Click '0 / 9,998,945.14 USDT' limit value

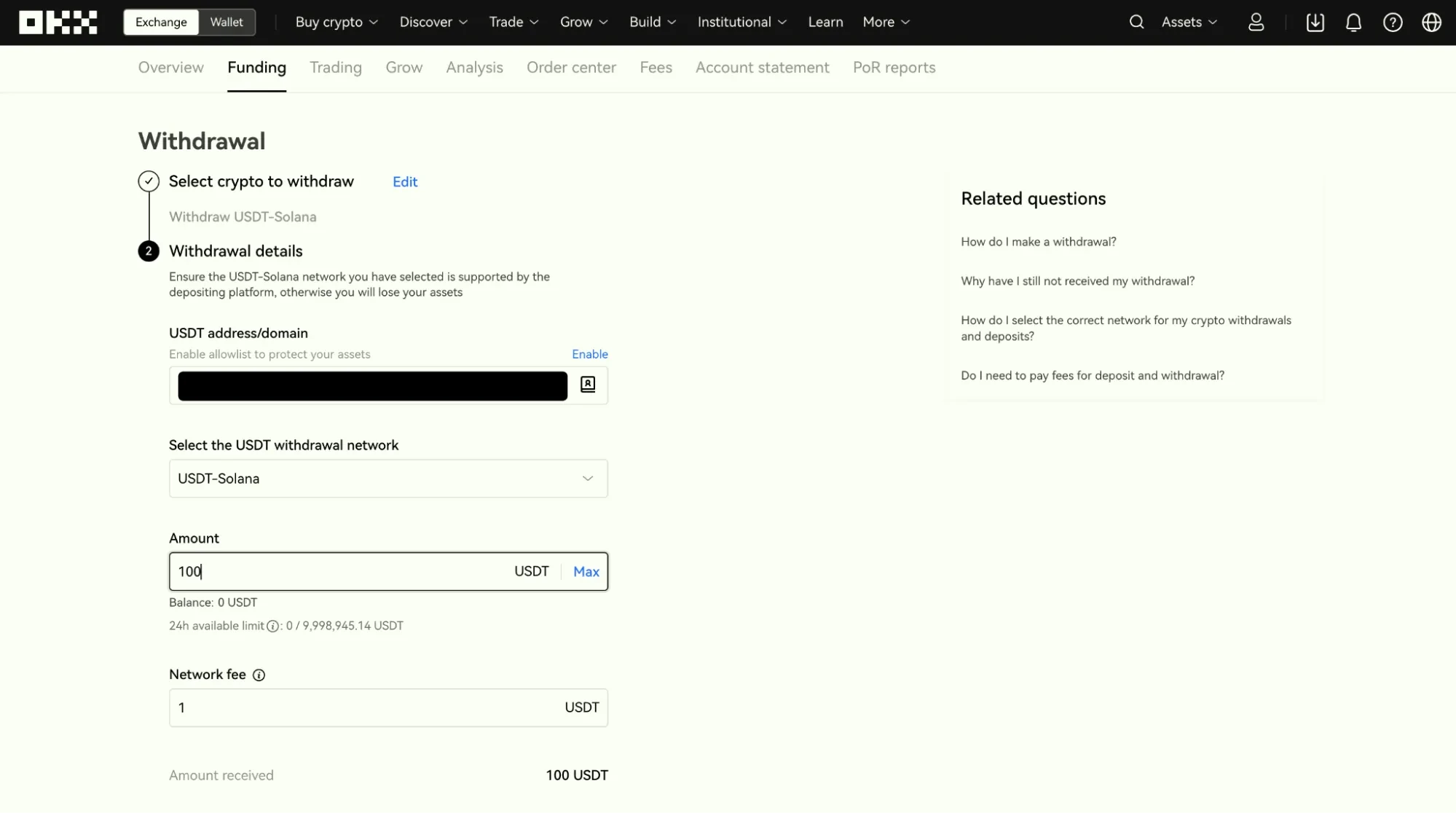click(x=345, y=627)
